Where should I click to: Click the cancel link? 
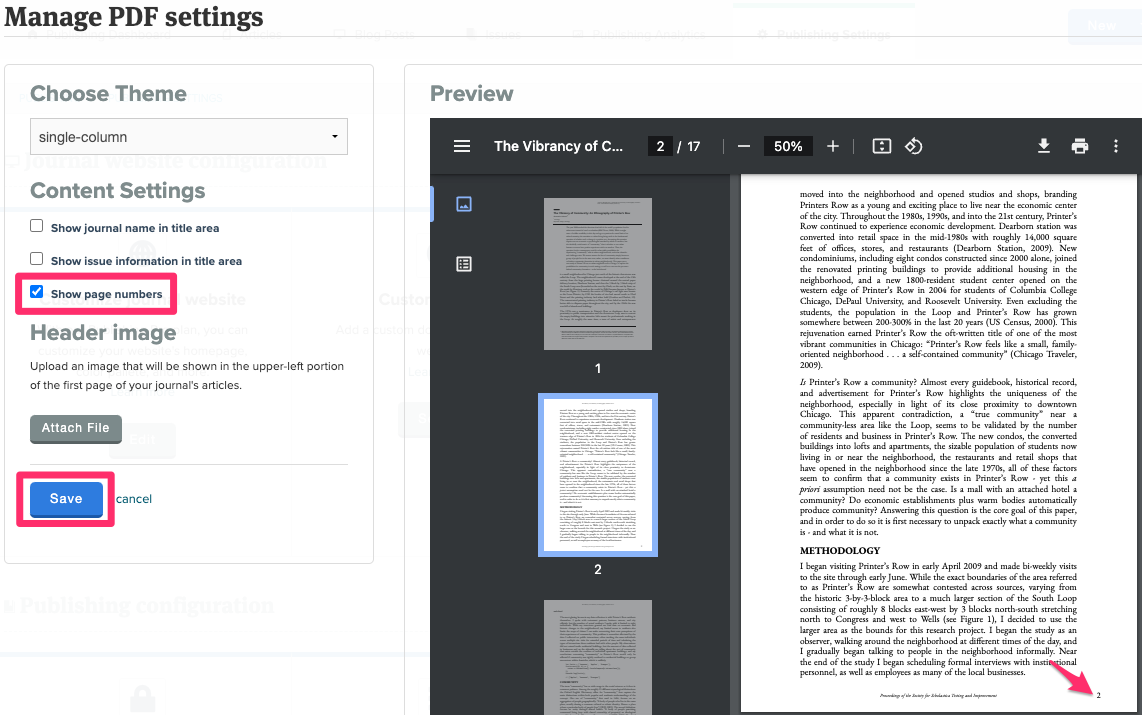pyautogui.click(x=134, y=499)
